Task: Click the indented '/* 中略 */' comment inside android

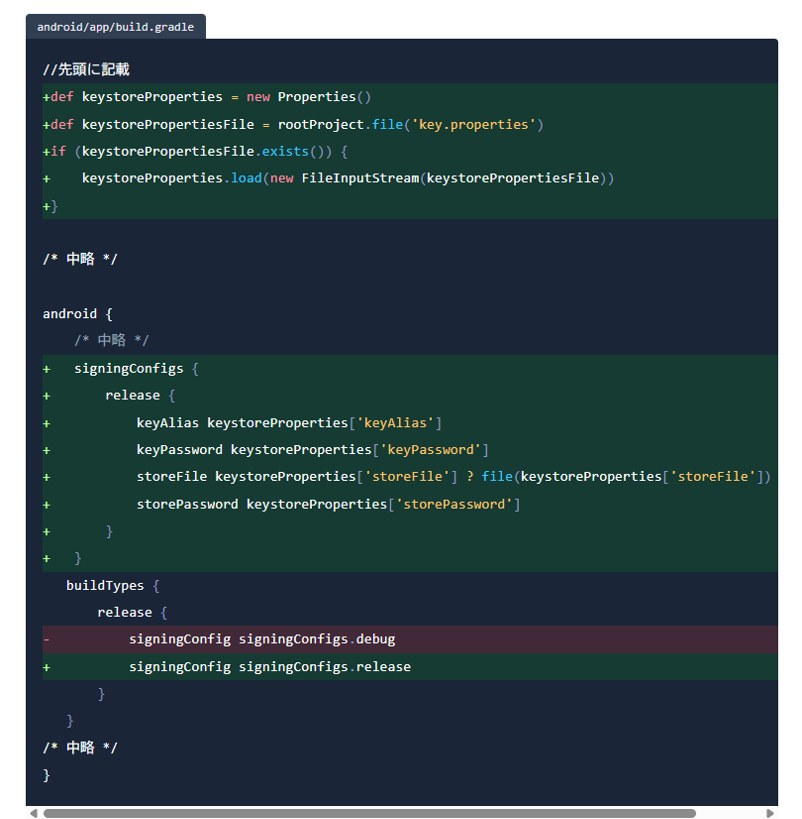Action: (x=111, y=341)
